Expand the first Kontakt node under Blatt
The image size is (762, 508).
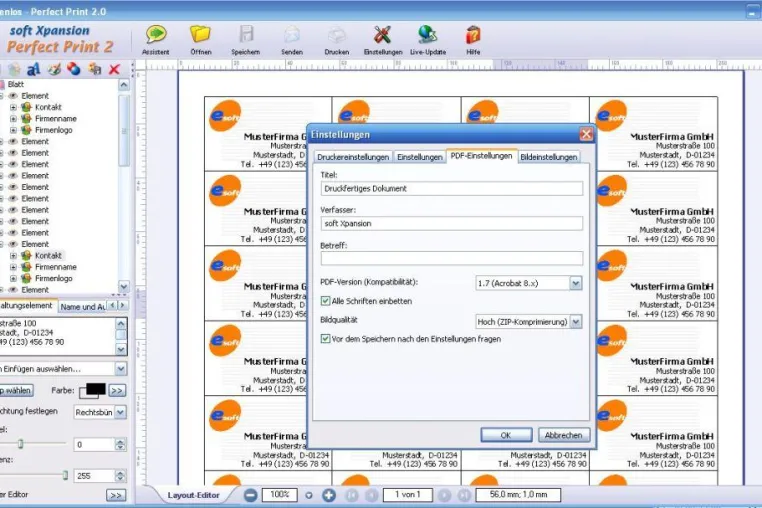point(13,107)
